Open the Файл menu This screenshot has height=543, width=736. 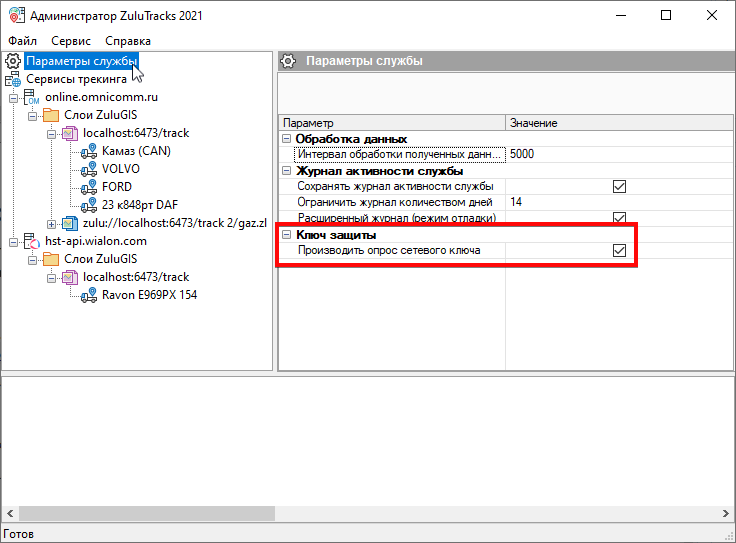[22, 41]
